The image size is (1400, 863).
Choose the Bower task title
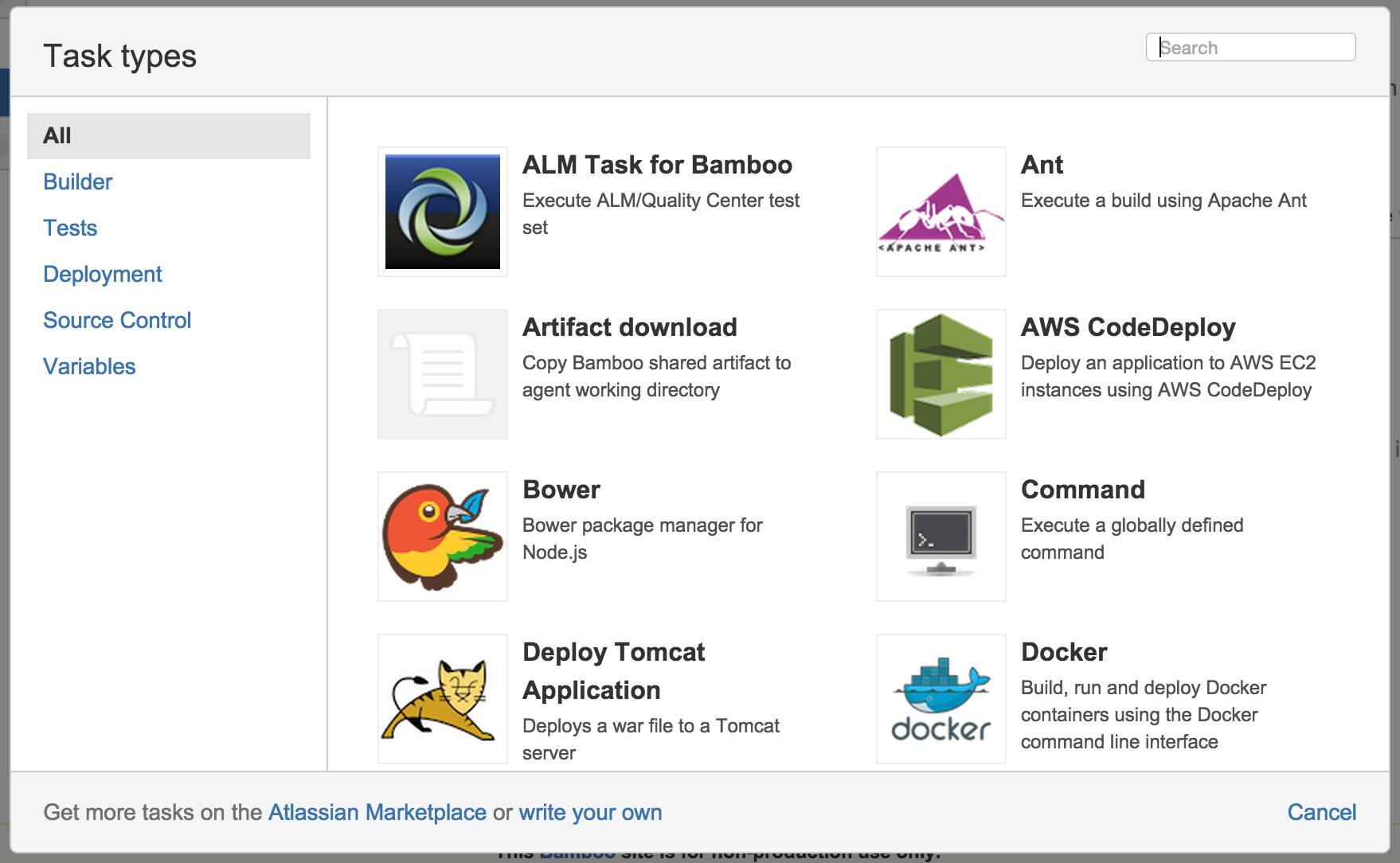[561, 490]
